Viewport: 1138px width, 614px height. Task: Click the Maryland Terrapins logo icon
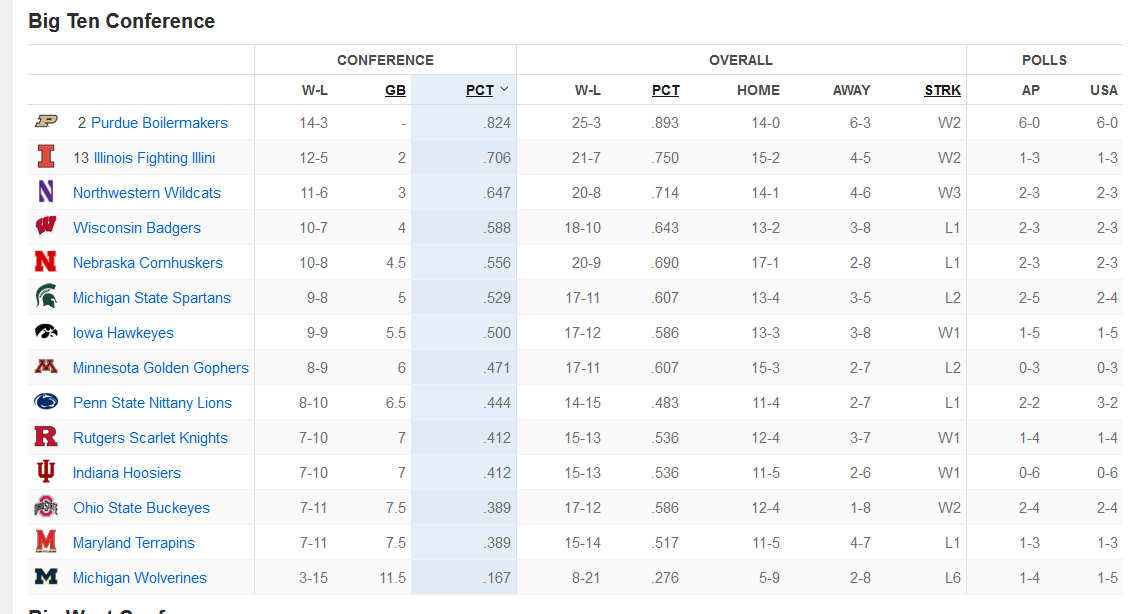click(x=46, y=542)
